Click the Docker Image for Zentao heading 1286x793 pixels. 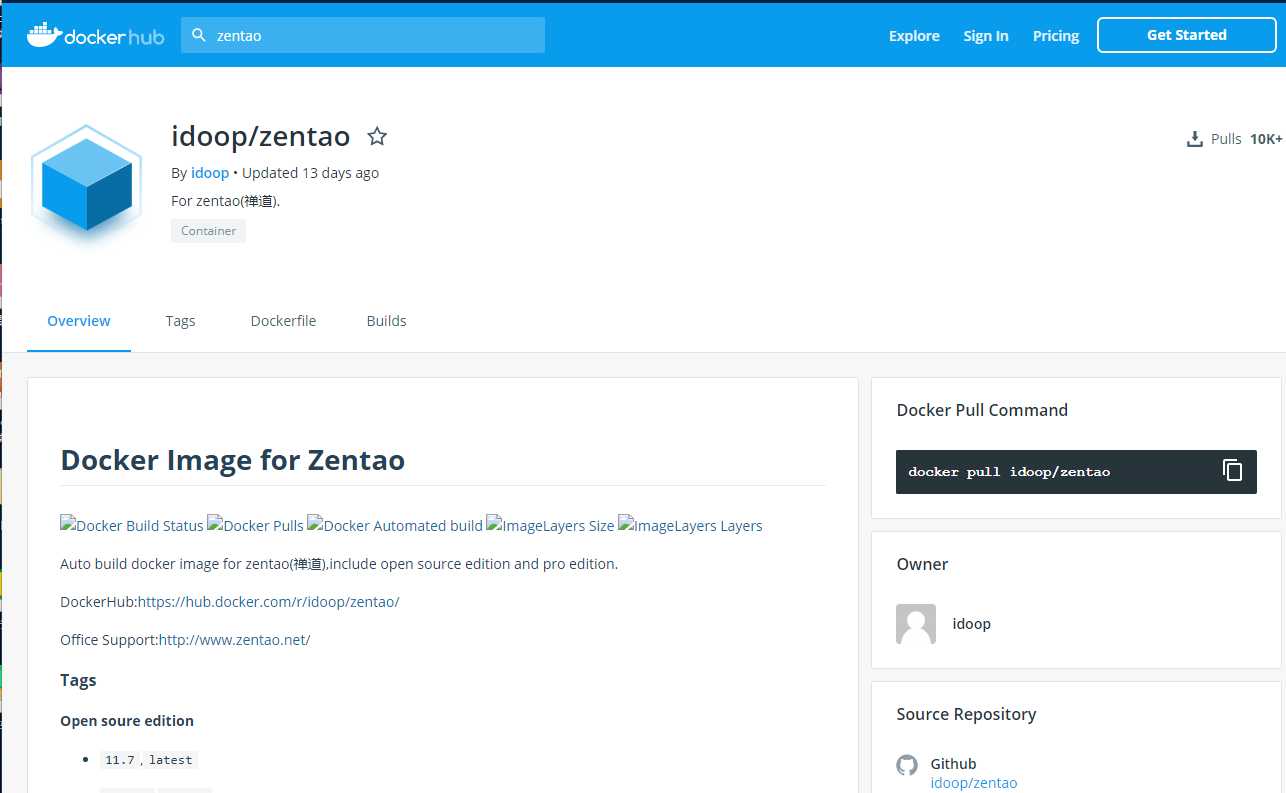(x=232, y=460)
